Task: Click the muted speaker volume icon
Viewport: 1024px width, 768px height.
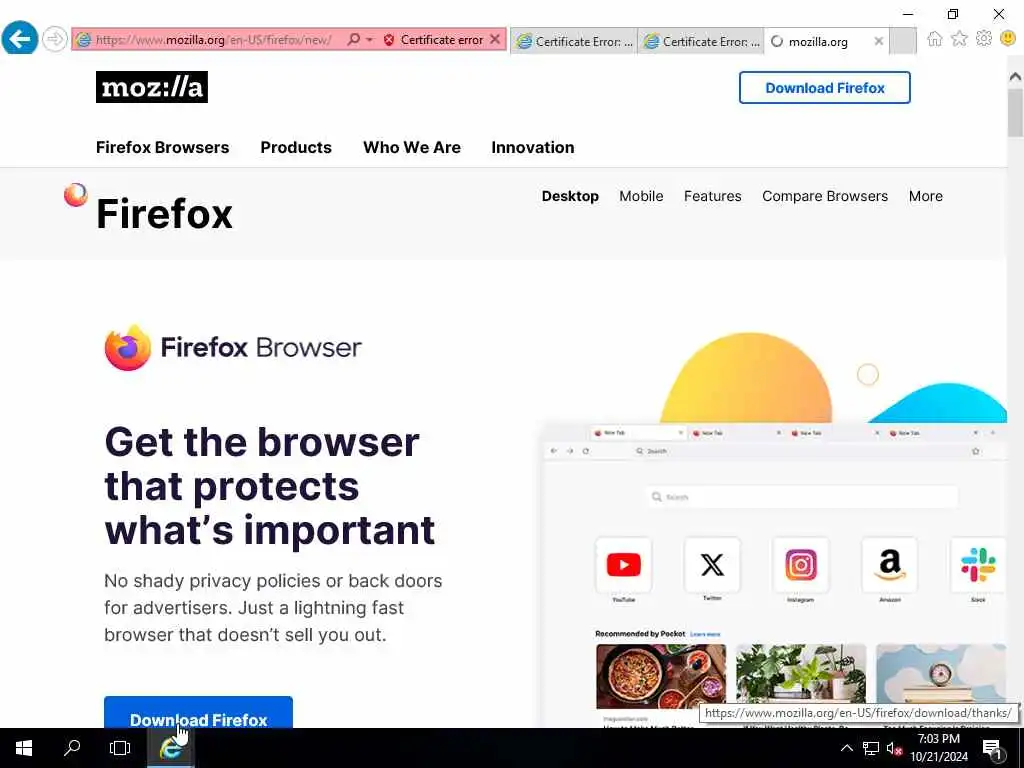Action: click(x=894, y=748)
